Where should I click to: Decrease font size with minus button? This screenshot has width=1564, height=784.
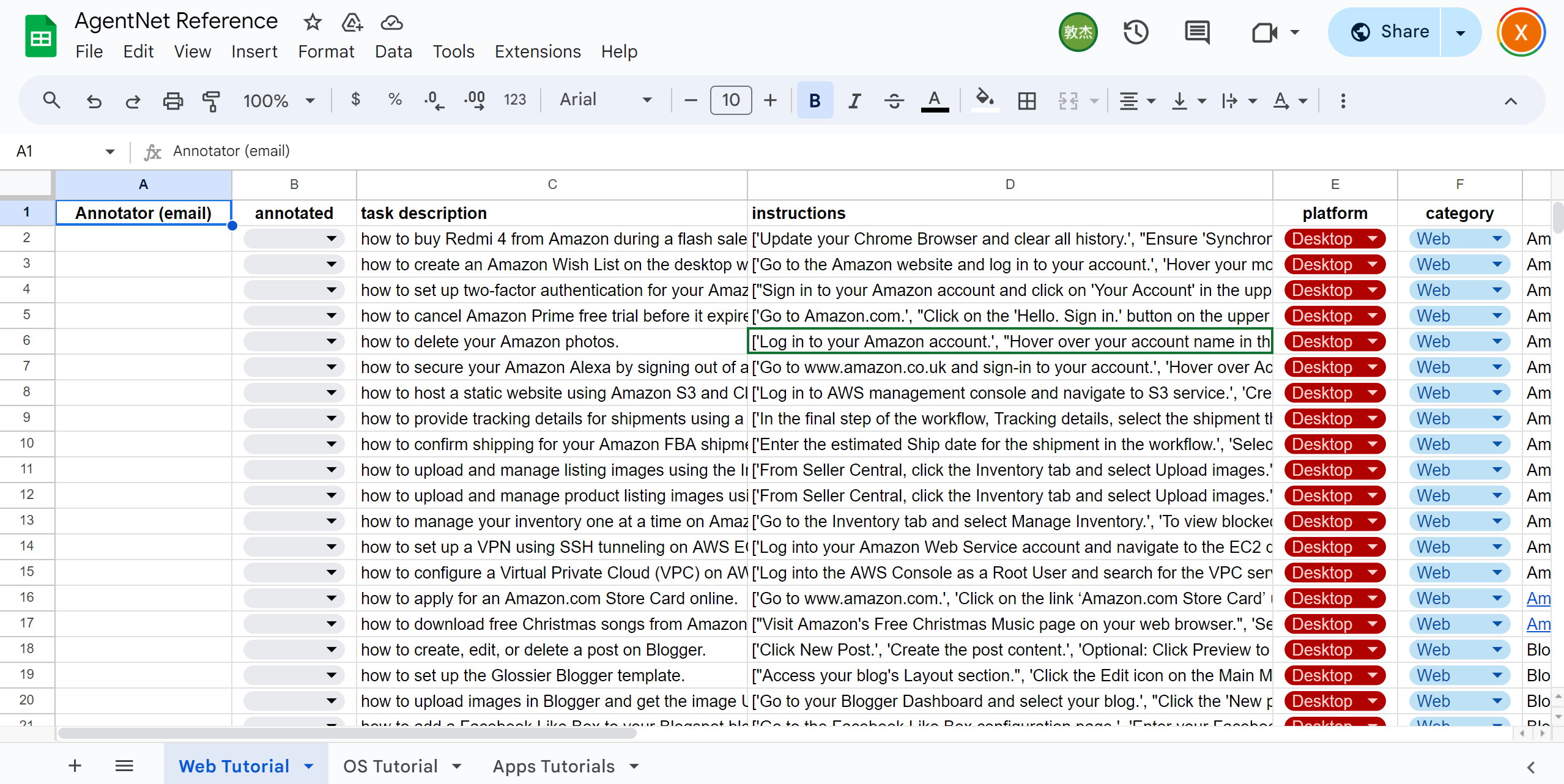[691, 100]
